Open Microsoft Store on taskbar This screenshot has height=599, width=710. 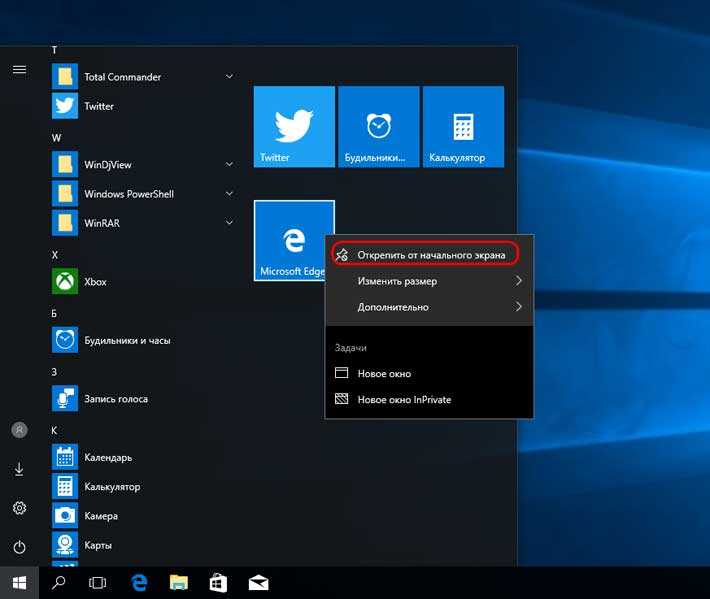point(218,583)
